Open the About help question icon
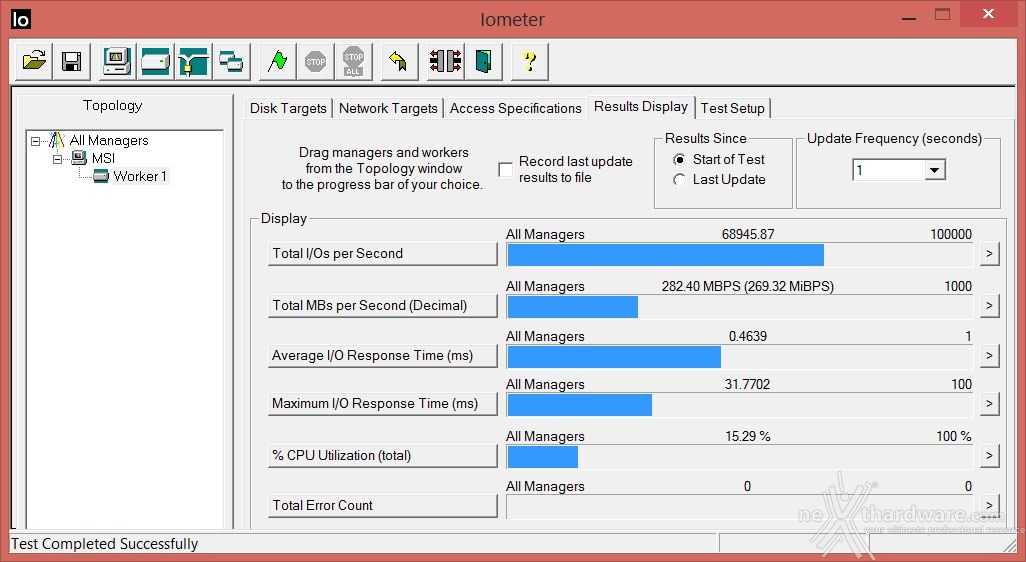 click(x=529, y=62)
